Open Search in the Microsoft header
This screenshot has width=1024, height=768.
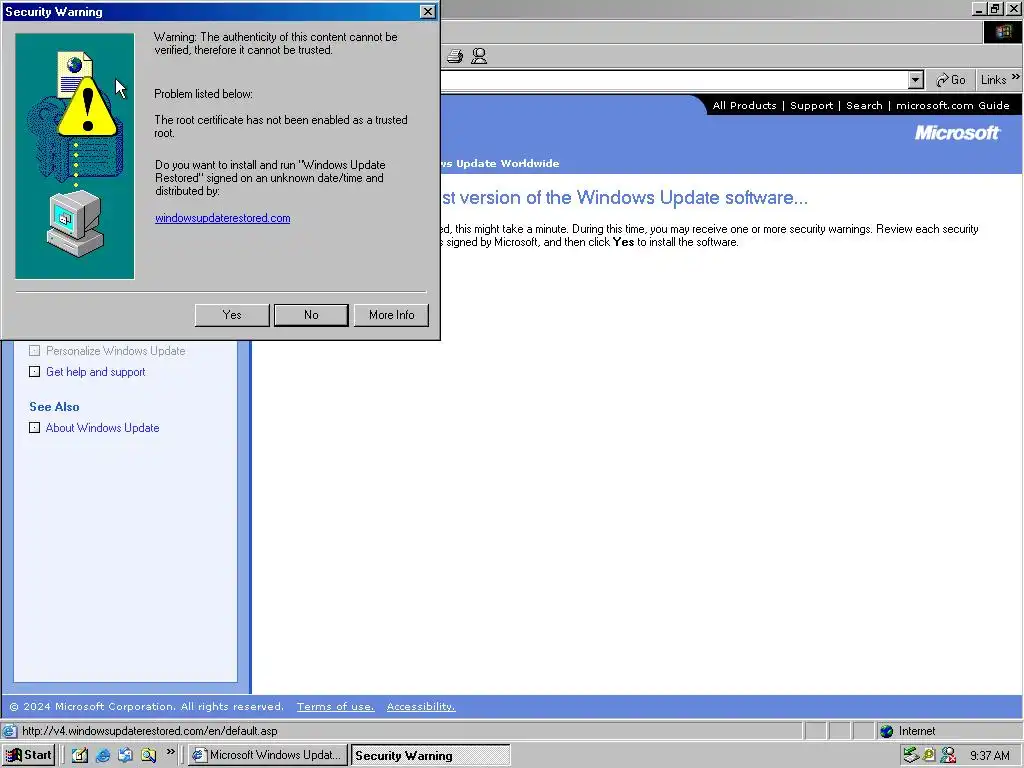[864, 105]
